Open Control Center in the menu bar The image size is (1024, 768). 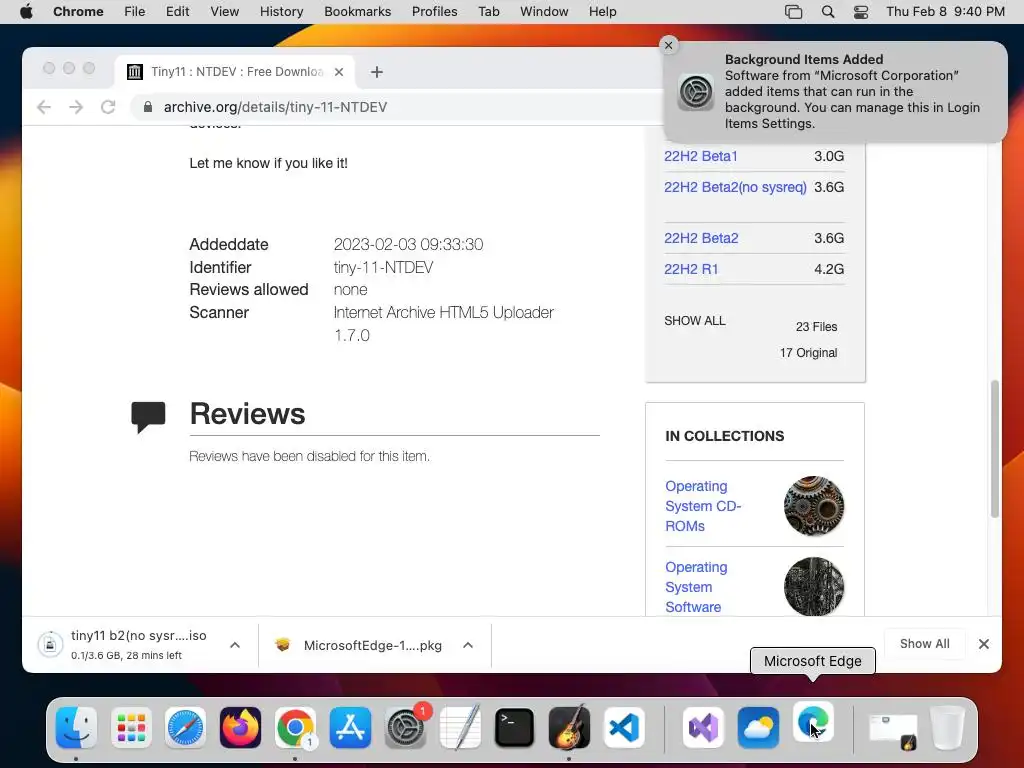861,12
